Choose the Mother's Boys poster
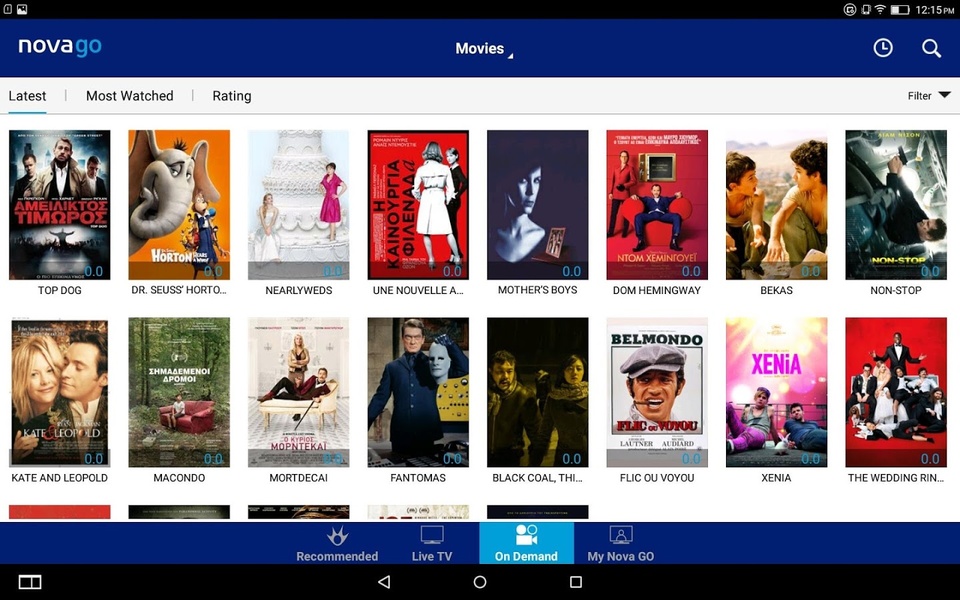Image resolution: width=960 pixels, height=600 pixels. click(538, 204)
